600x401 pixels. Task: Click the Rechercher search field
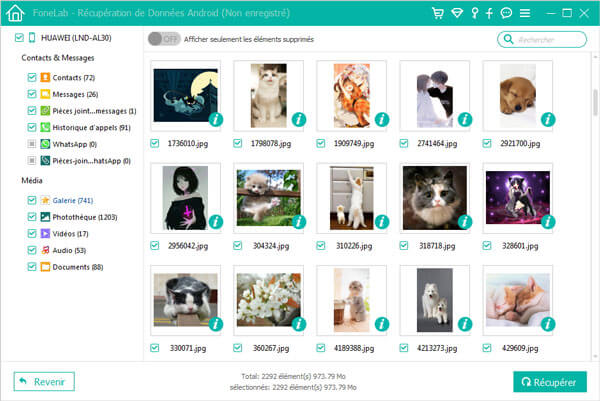542,39
